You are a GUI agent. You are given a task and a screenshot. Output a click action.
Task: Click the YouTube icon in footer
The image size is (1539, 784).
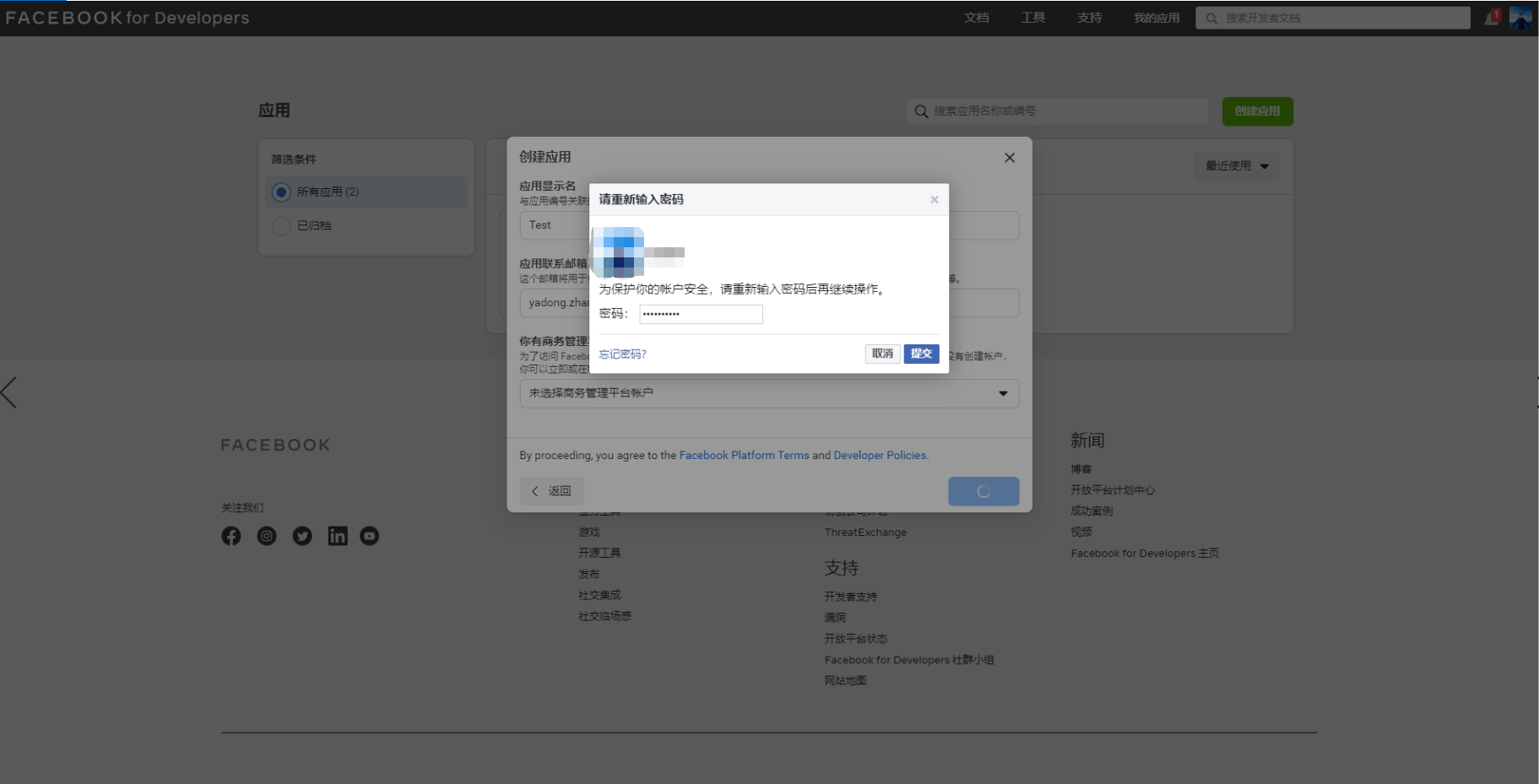(x=370, y=536)
